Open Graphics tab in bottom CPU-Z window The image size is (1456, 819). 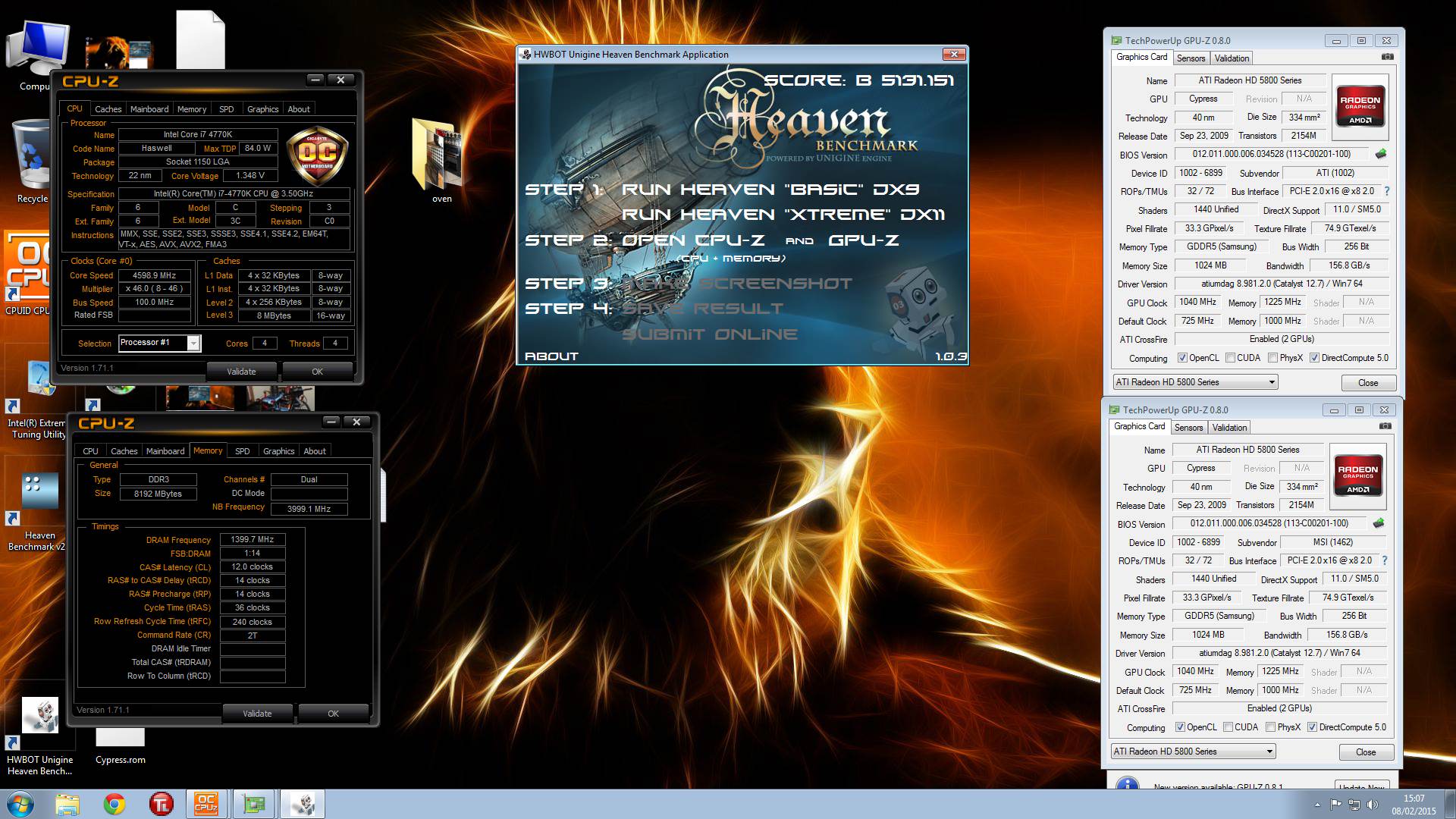click(x=278, y=451)
